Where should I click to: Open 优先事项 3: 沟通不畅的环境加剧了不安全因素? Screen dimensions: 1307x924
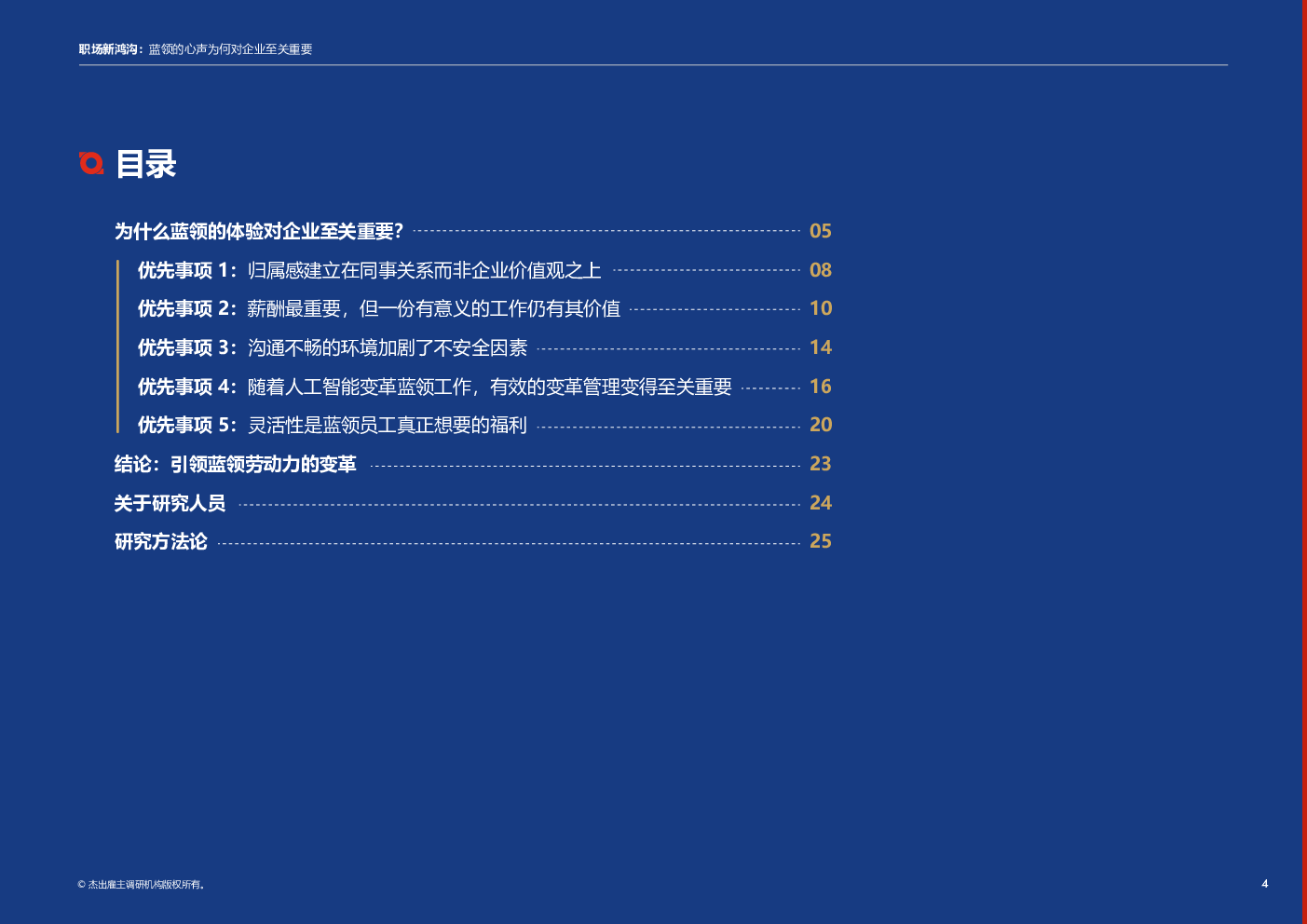332,347
